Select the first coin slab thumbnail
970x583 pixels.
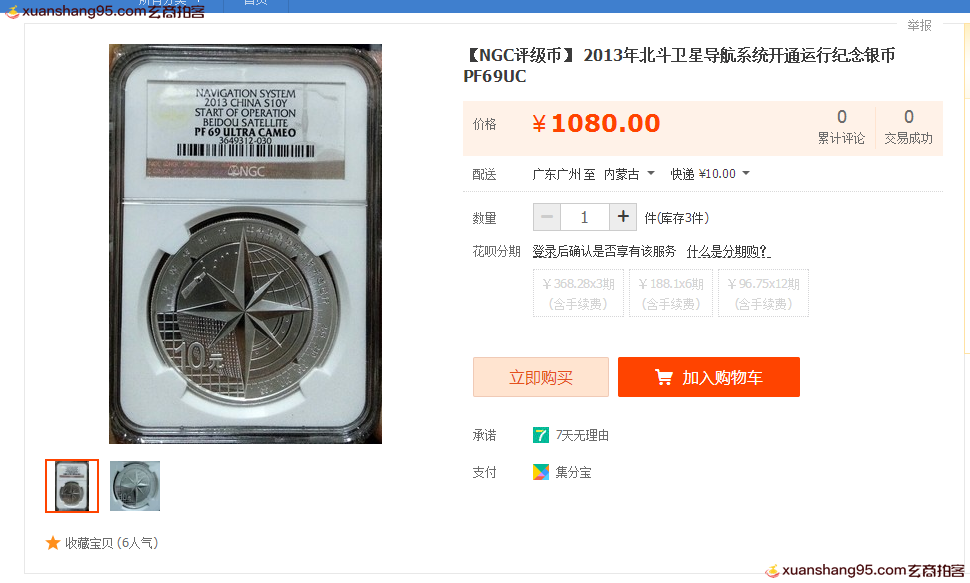(72, 486)
